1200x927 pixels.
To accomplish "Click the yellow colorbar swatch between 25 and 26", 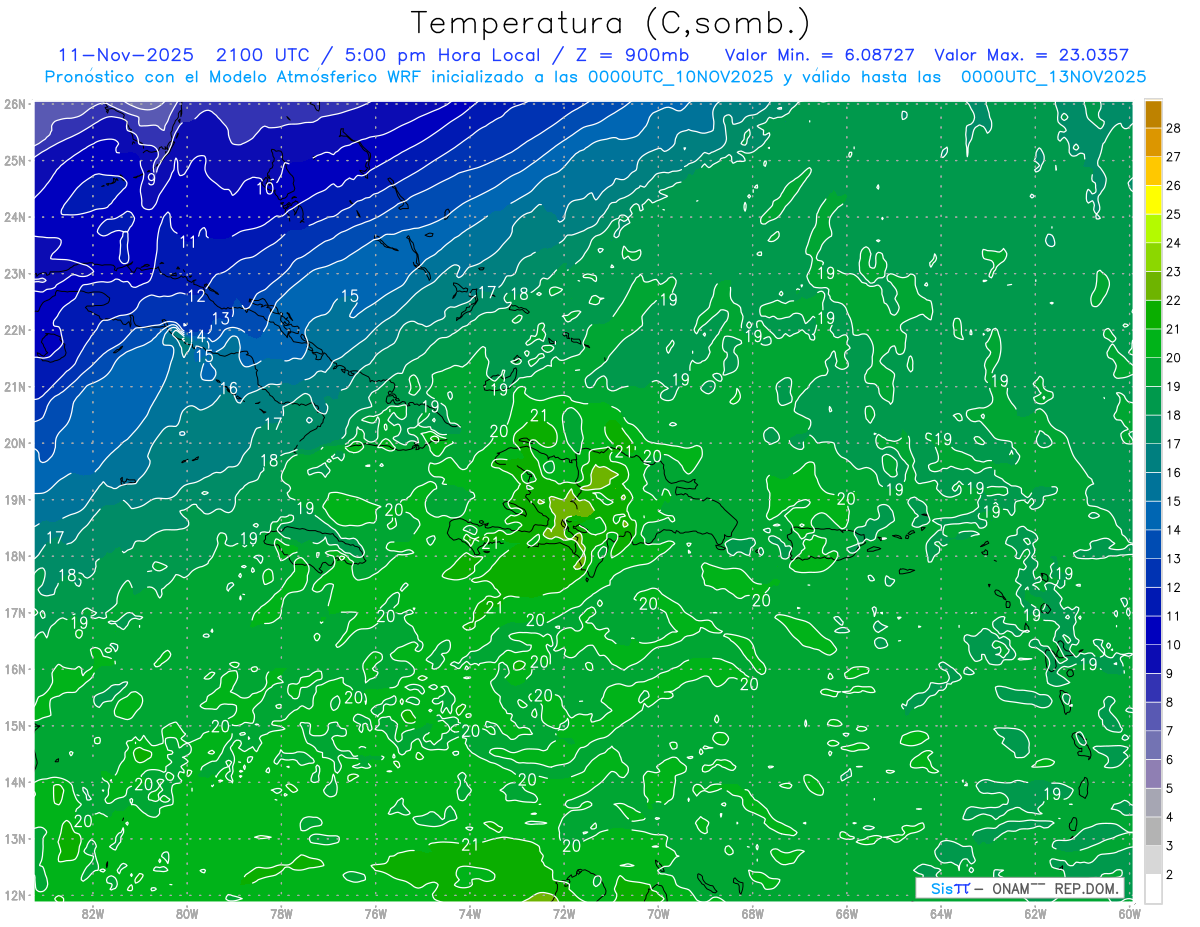I will tap(1153, 200).
